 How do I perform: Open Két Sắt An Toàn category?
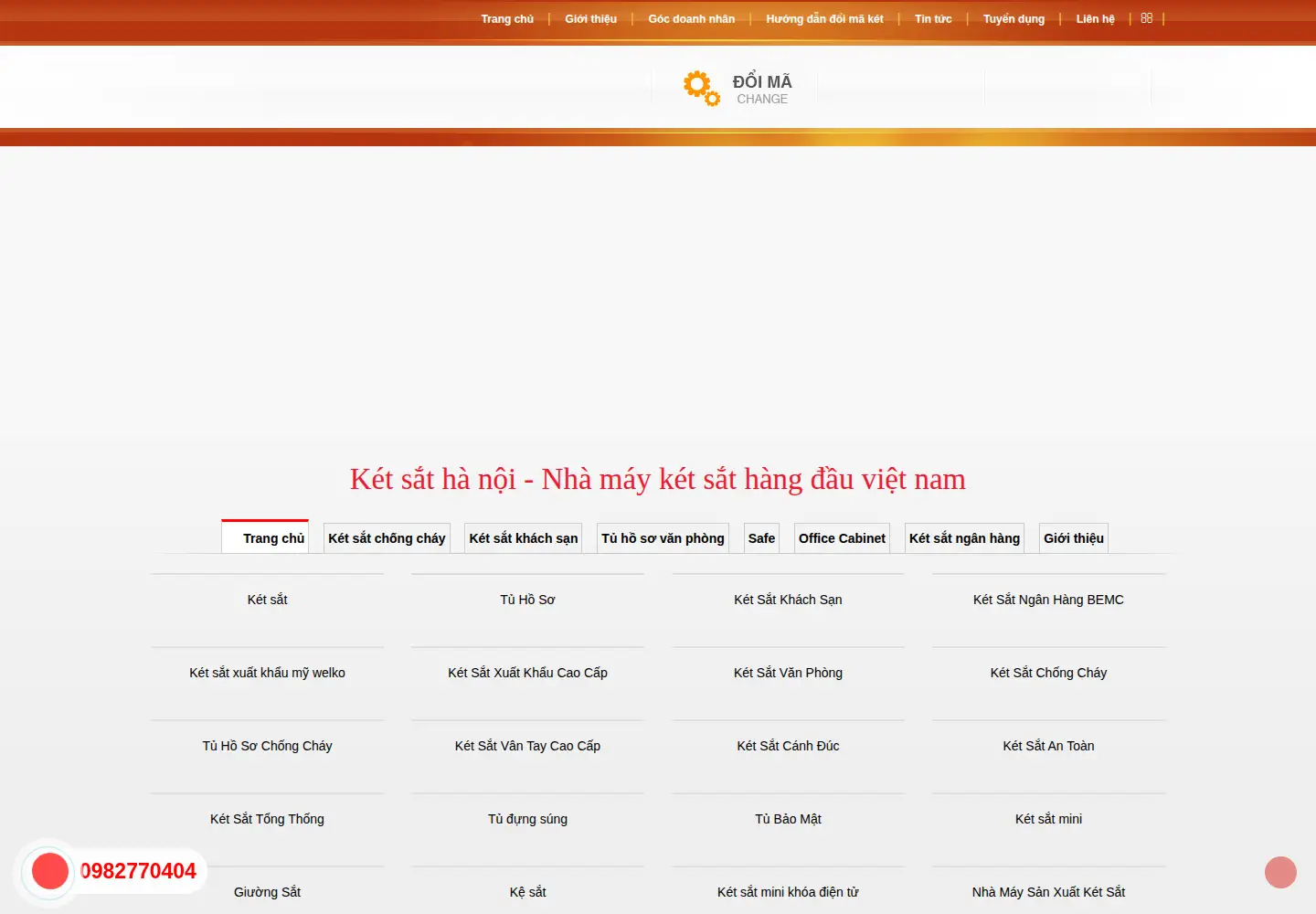pyautogui.click(x=1048, y=746)
